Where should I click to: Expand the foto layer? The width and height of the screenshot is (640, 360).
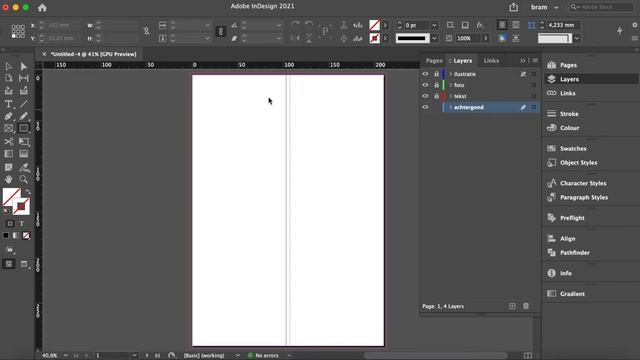pyautogui.click(x=451, y=85)
